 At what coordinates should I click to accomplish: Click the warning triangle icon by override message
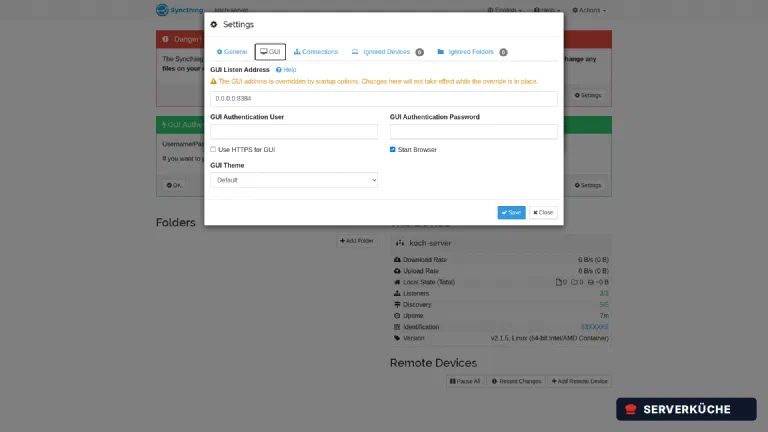pyautogui.click(x=213, y=82)
